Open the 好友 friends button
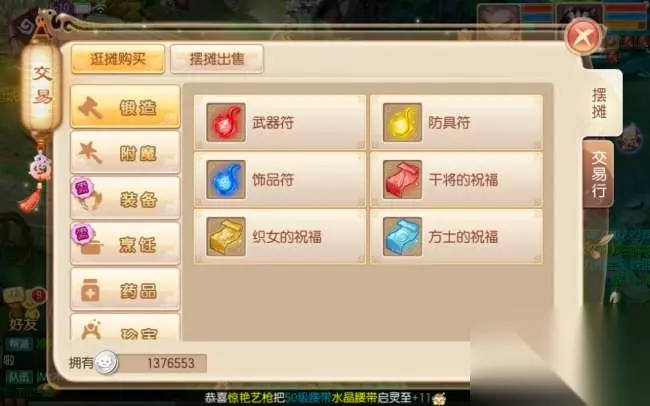Screen dimensions: 650x406 [24, 324]
